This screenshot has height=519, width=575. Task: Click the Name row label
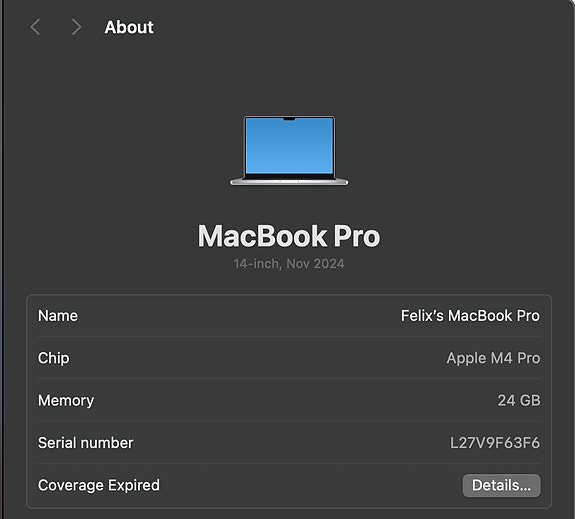coord(58,316)
